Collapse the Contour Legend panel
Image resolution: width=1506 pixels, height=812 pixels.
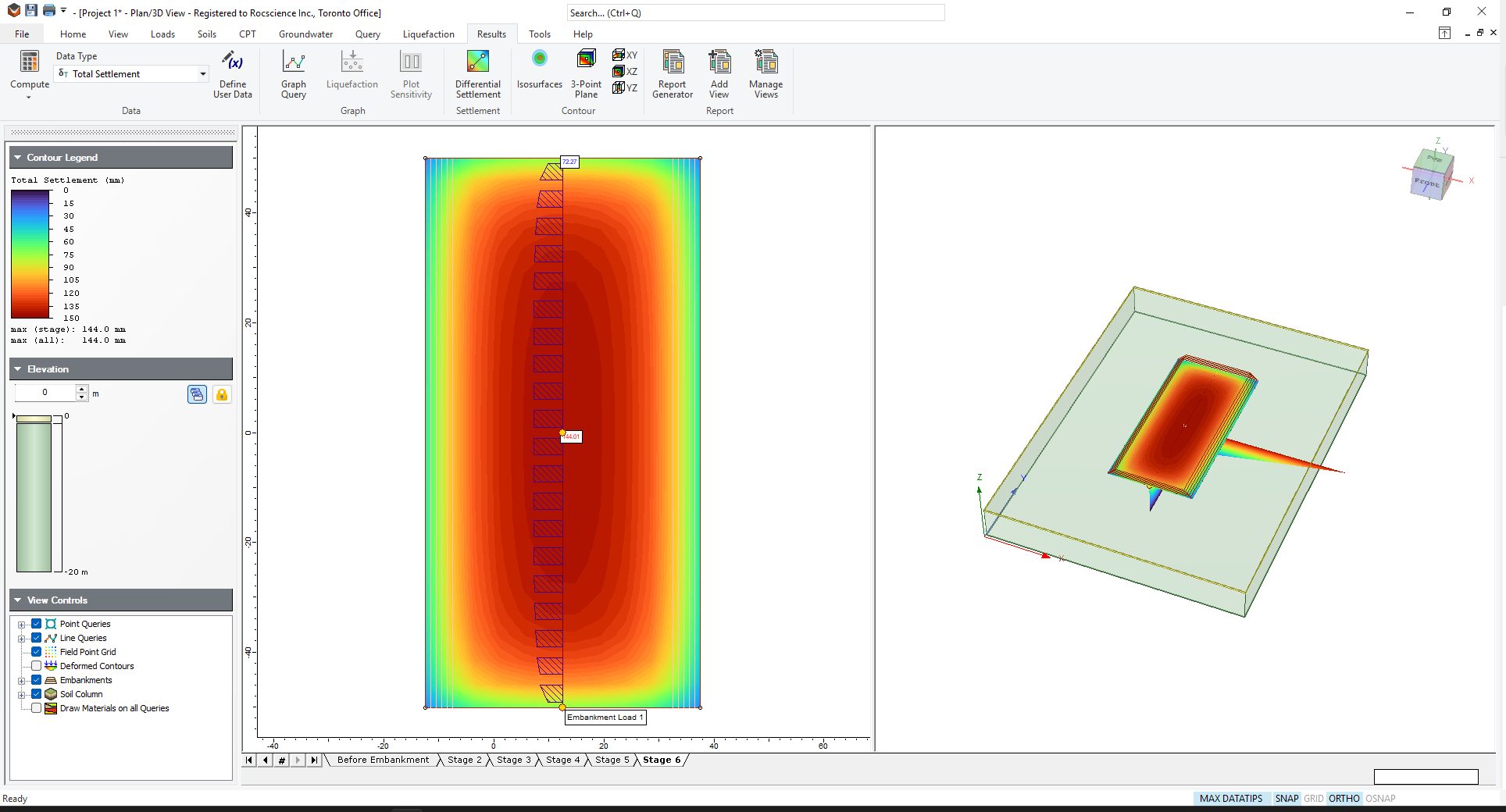(x=17, y=157)
